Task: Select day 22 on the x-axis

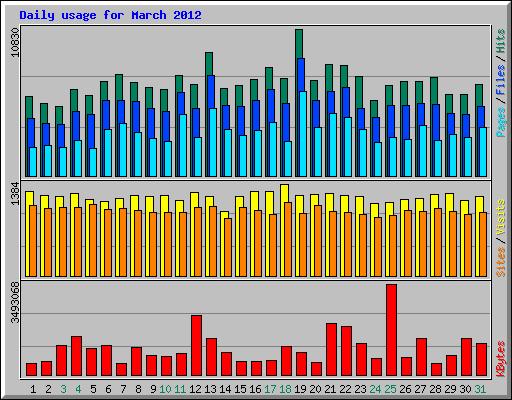Action: pos(345,389)
